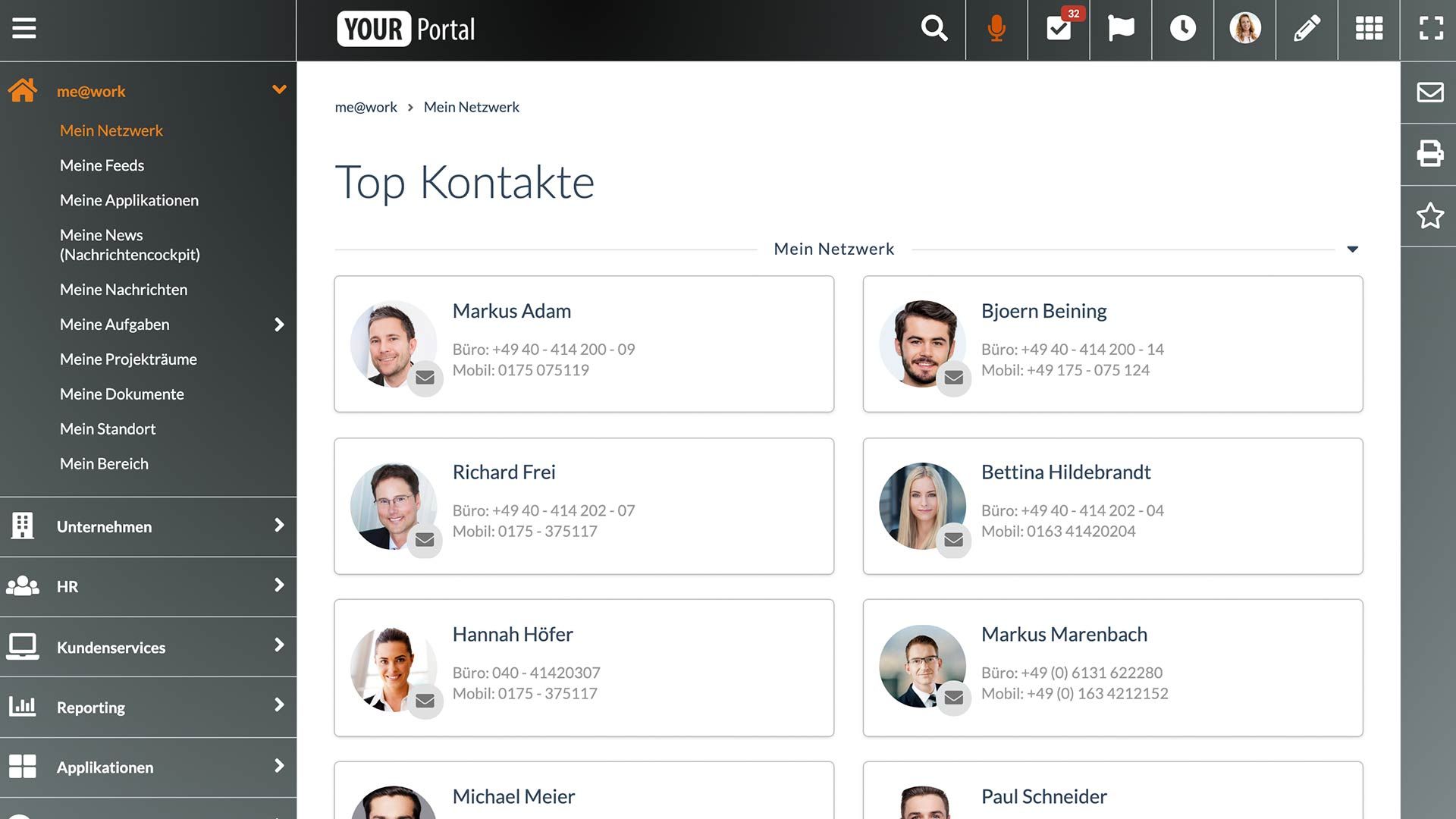Click the print icon in the right sidebar
The height and width of the screenshot is (819, 1456).
coord(1429,154)
